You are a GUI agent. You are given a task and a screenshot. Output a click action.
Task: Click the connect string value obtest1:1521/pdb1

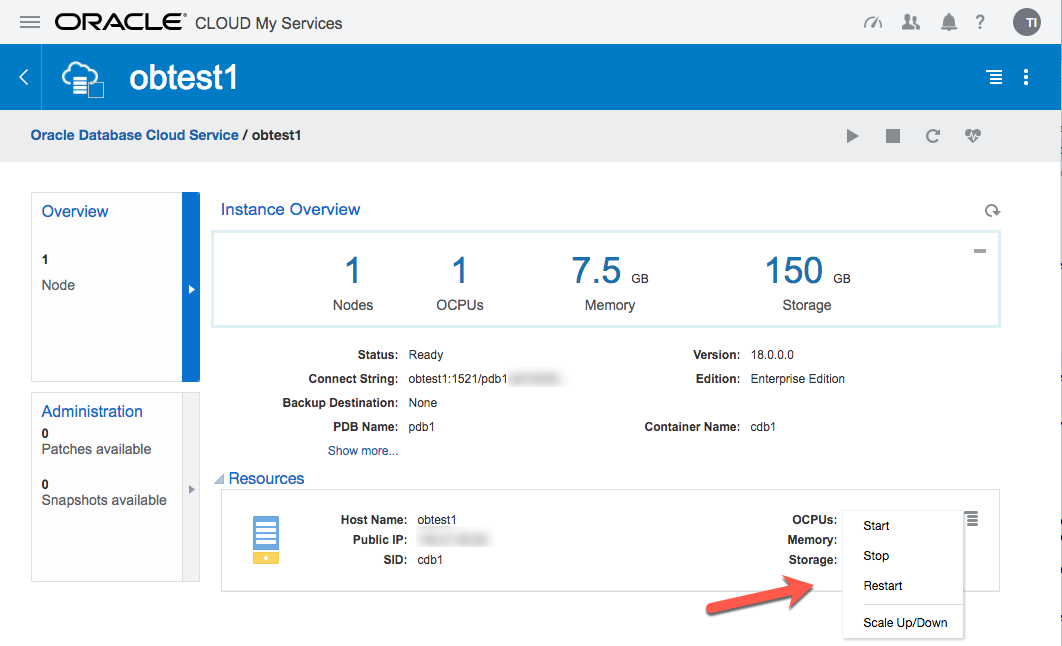pyautogui.click(x=458, y=379)
